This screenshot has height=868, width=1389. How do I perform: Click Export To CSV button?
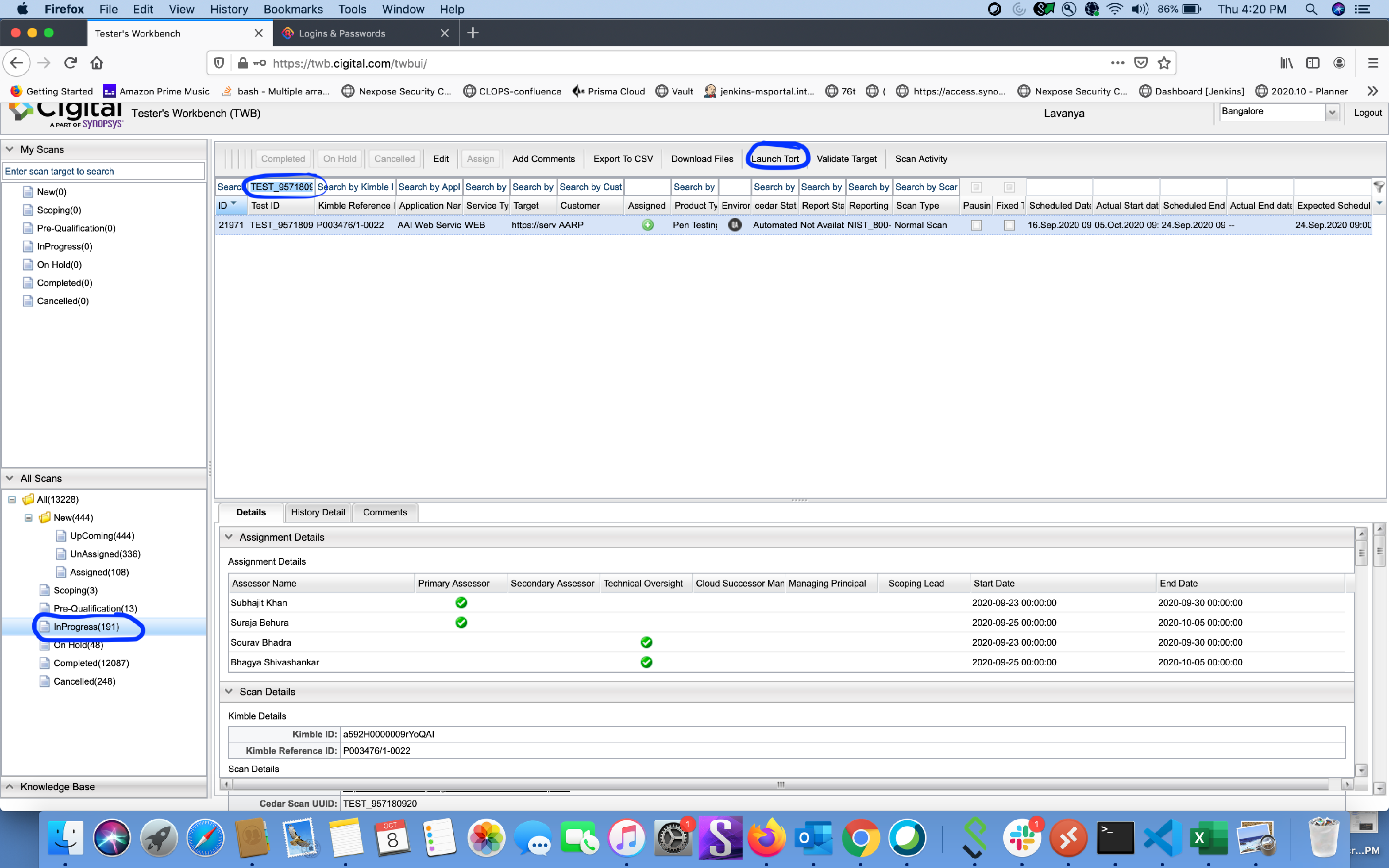623,159
